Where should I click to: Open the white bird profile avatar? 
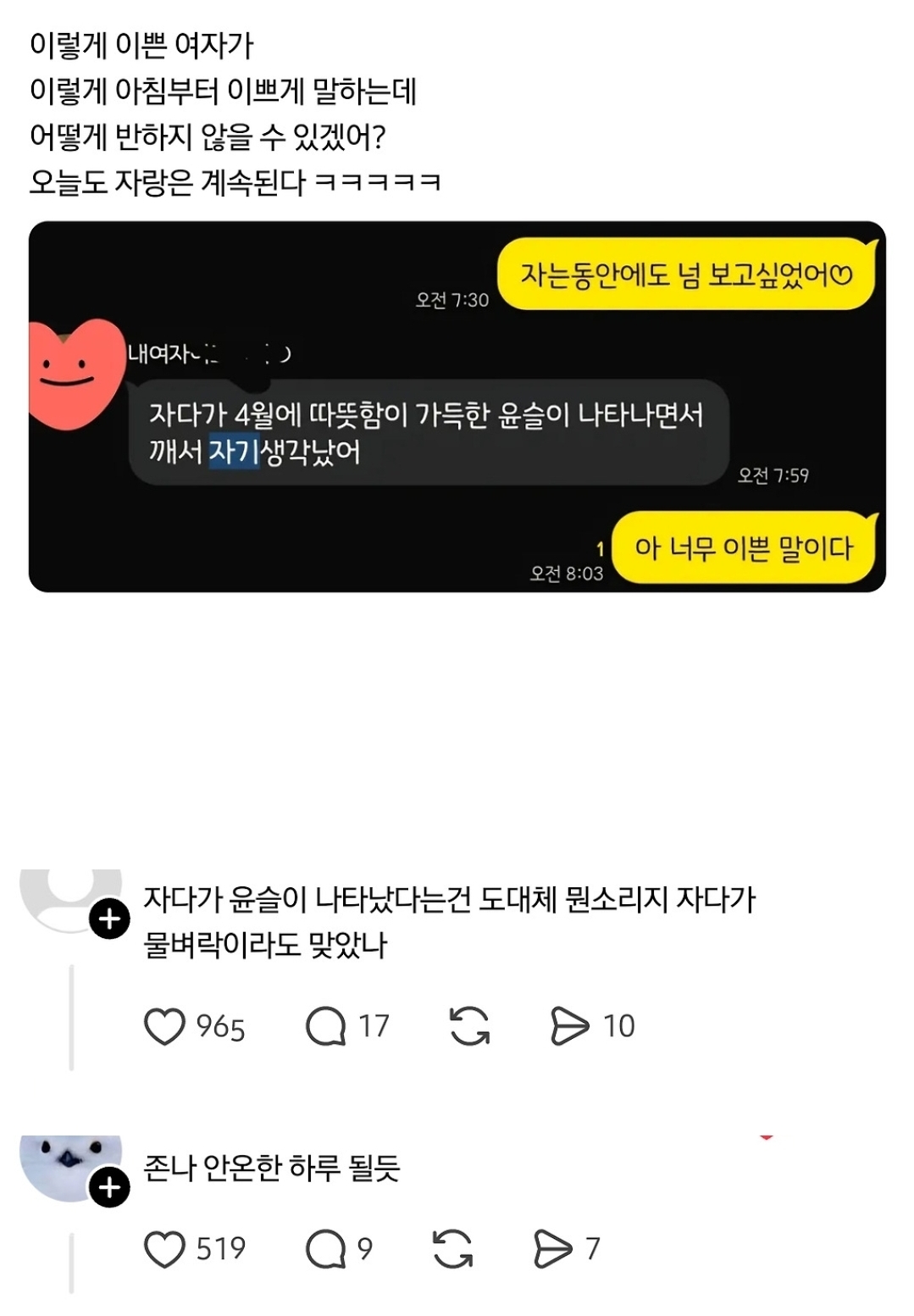(69, 1167)
